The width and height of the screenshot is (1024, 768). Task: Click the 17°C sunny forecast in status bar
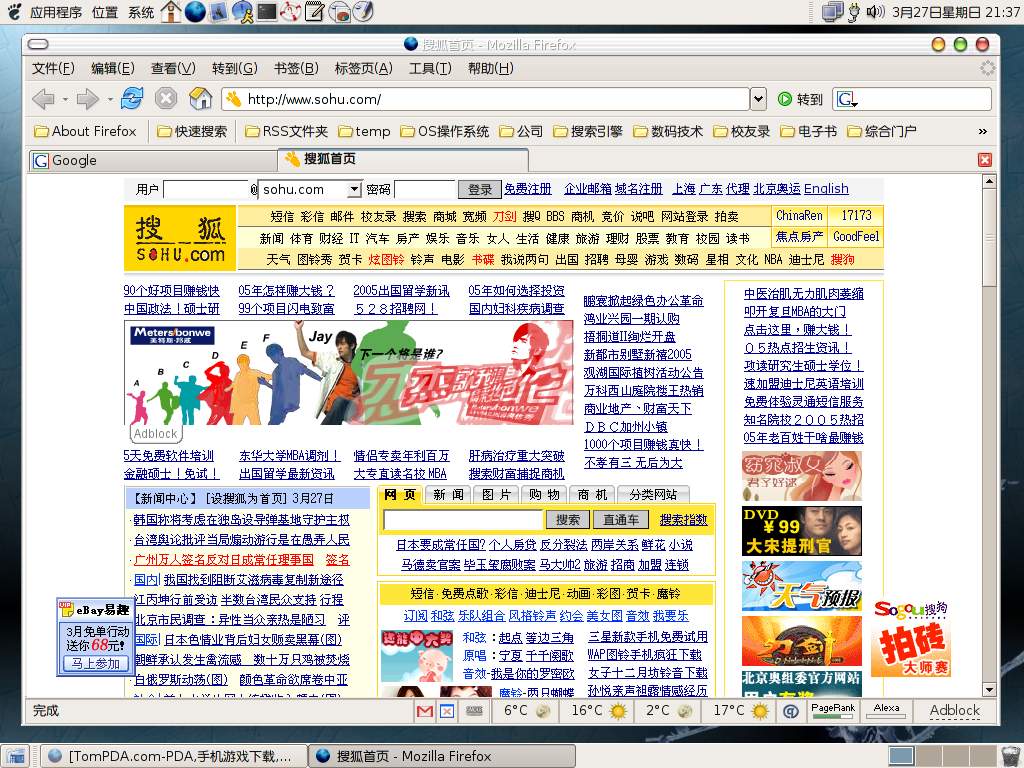point(740,711)
